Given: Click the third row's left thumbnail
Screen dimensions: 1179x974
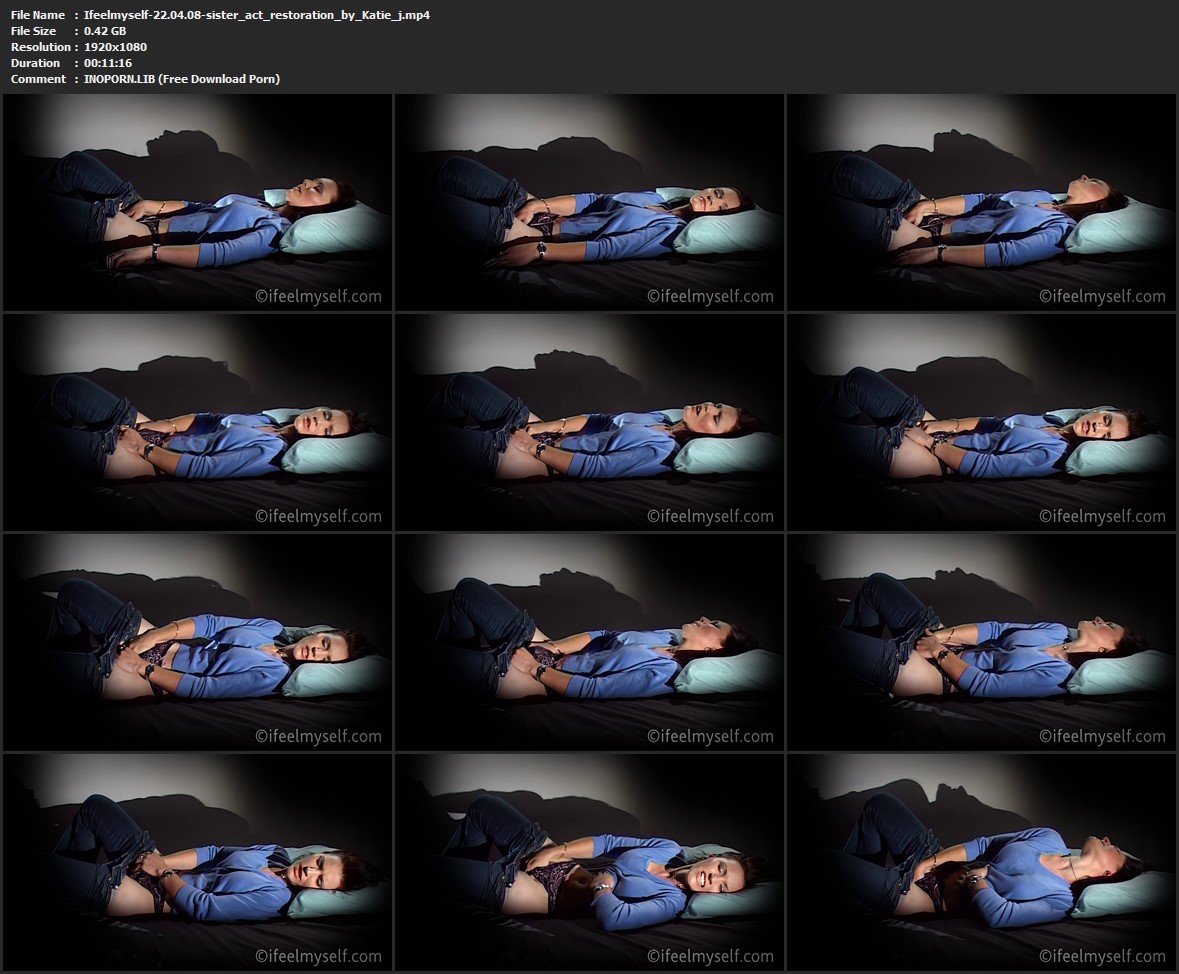Looking at the screenshot, I should (x=197, y=642).
